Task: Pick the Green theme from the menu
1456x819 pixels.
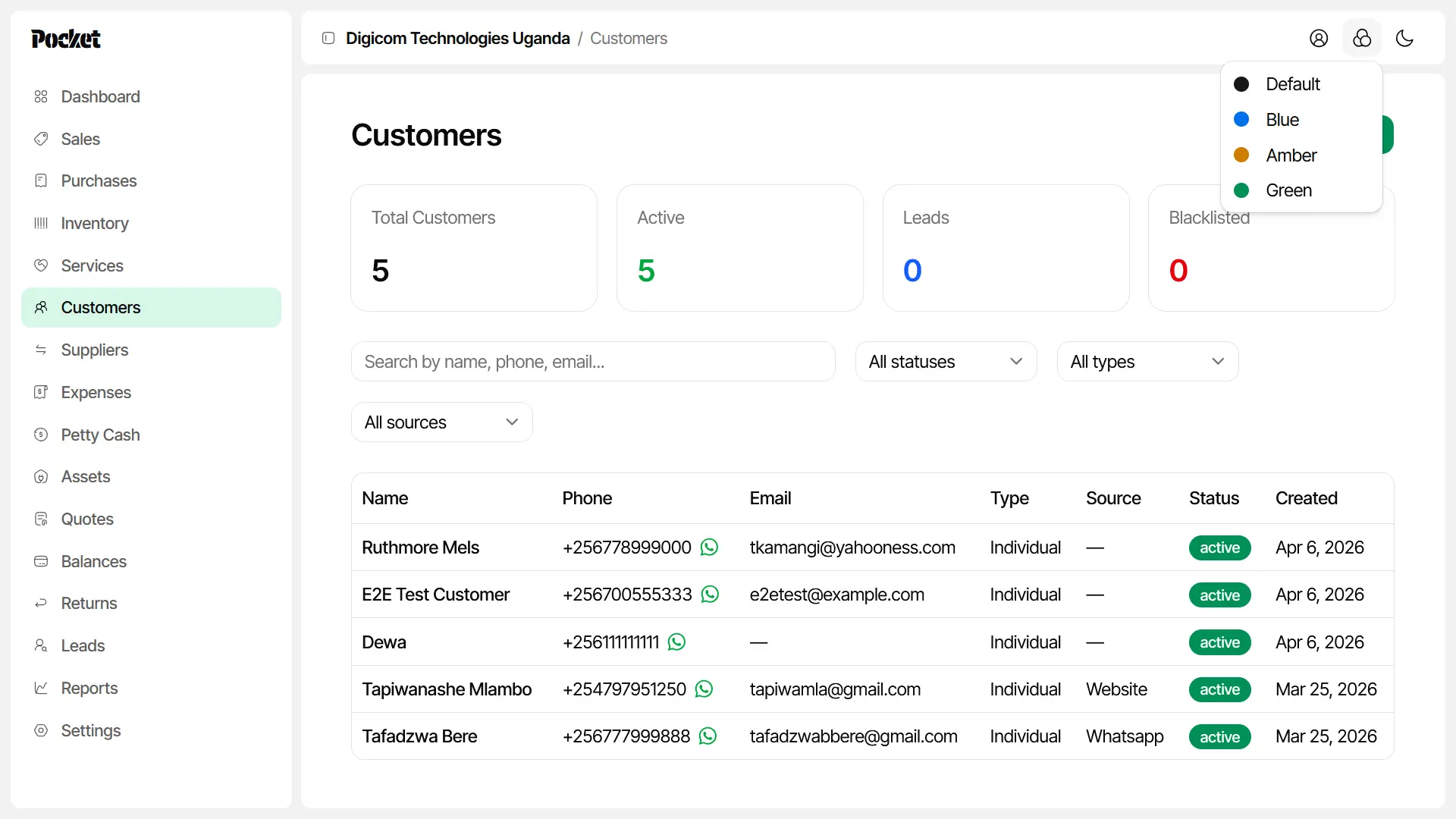Action: tap(1288, 190)
